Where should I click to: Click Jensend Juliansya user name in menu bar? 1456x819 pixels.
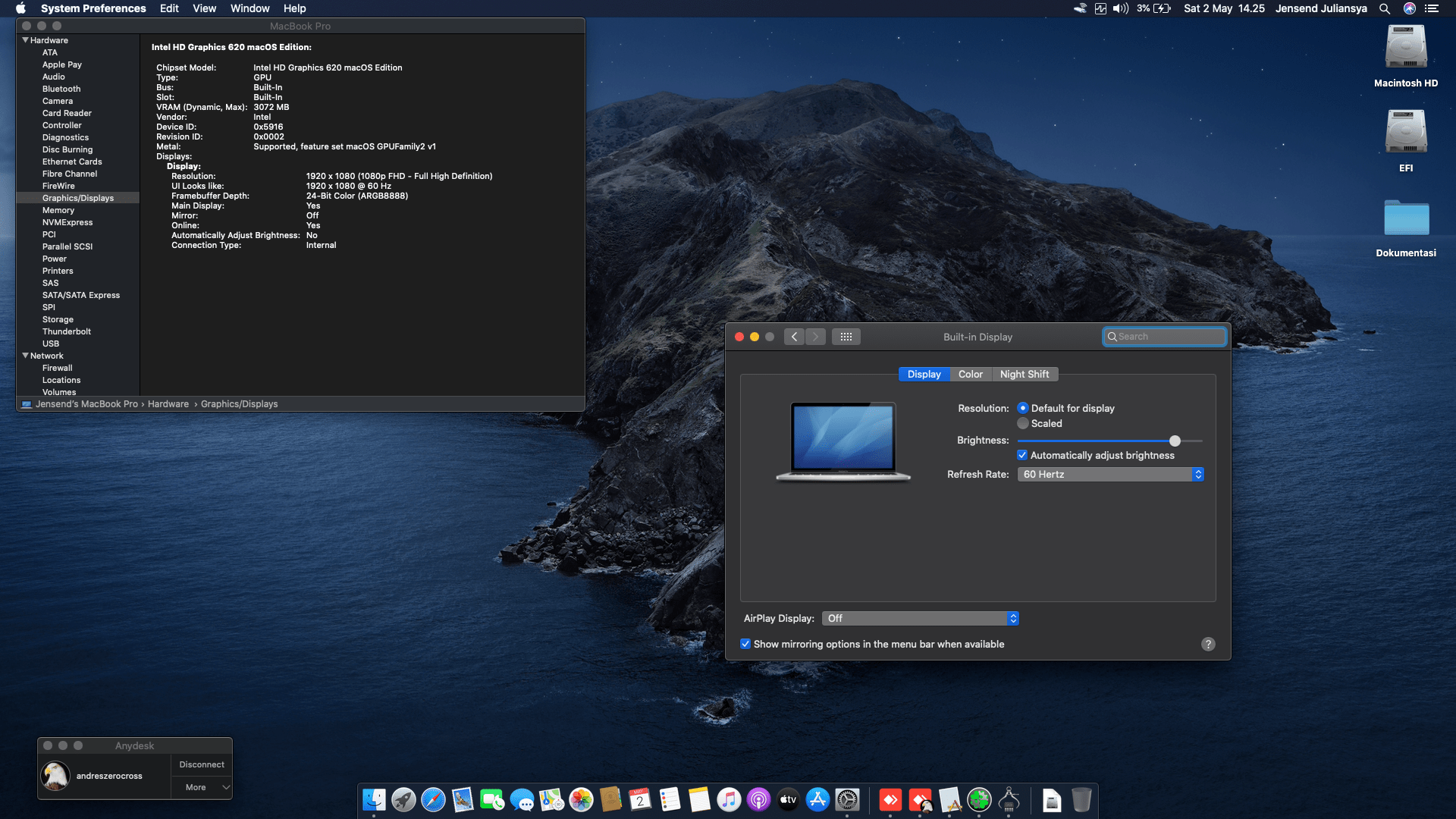[1321, 8]
